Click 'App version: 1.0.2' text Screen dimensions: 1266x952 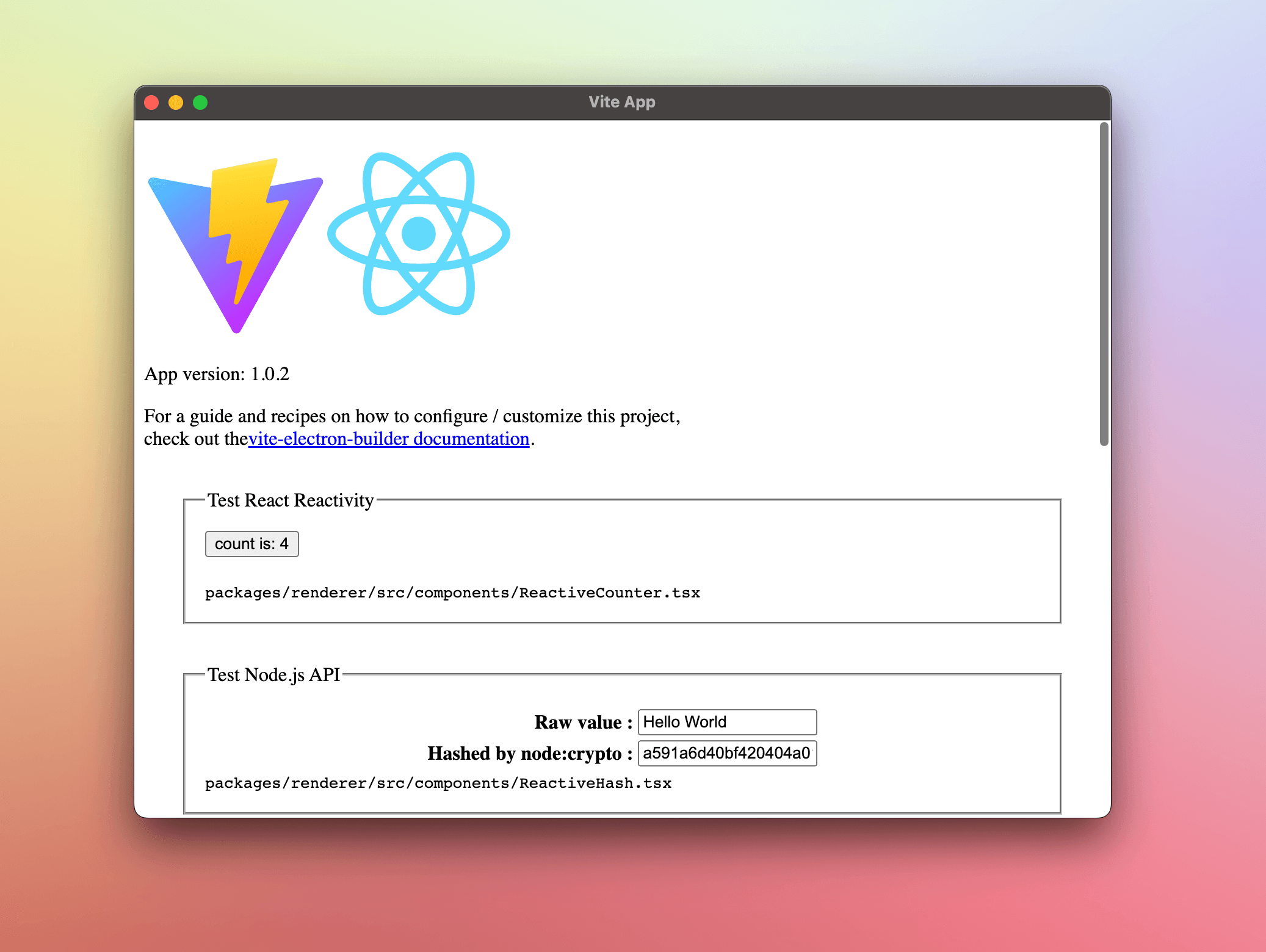(217, 373)
